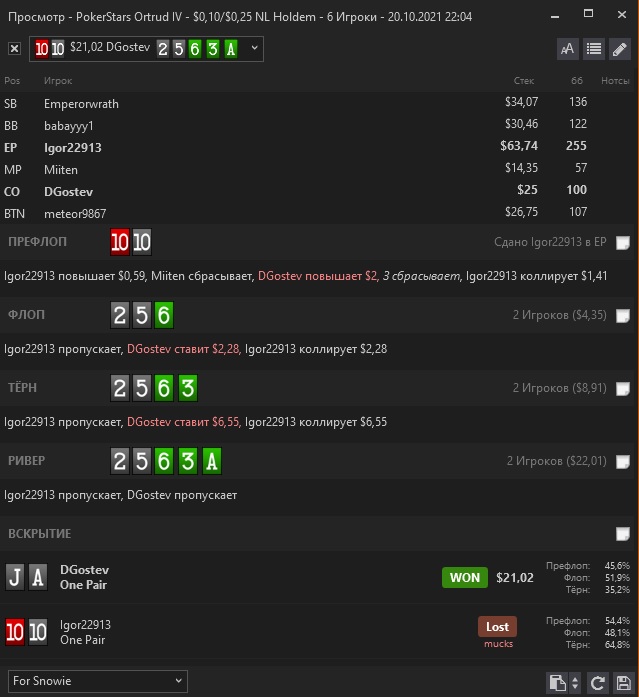Click the mucks text under Lost

coord(498,644)
